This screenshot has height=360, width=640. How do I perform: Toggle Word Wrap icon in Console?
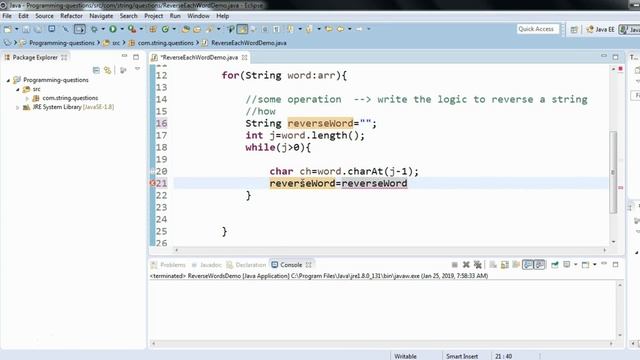coord(516,265)
